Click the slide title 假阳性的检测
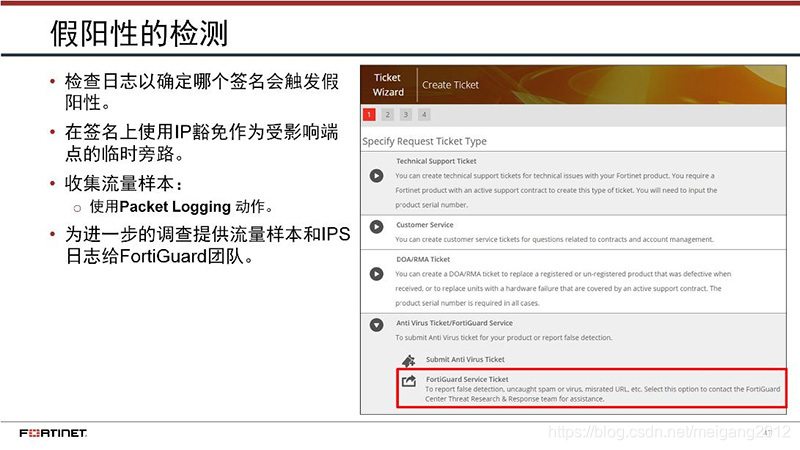Viewport: 800px width, 450px height. pyautogui.click(x=139, y=34)
